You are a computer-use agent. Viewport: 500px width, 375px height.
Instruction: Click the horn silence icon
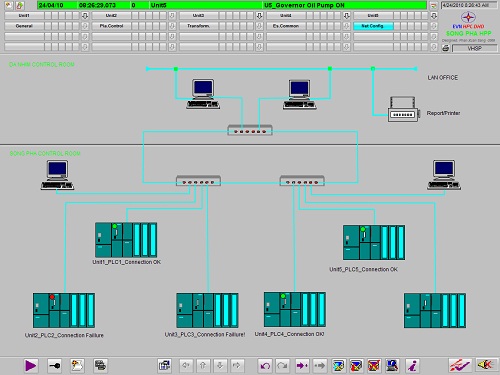[x=485, y=365]
